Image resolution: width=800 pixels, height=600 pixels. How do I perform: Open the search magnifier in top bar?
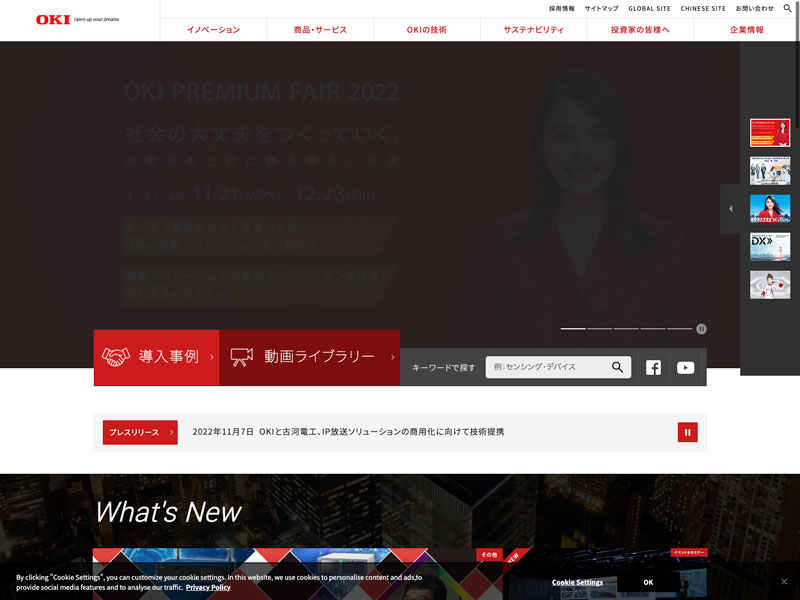pos(788,8)
